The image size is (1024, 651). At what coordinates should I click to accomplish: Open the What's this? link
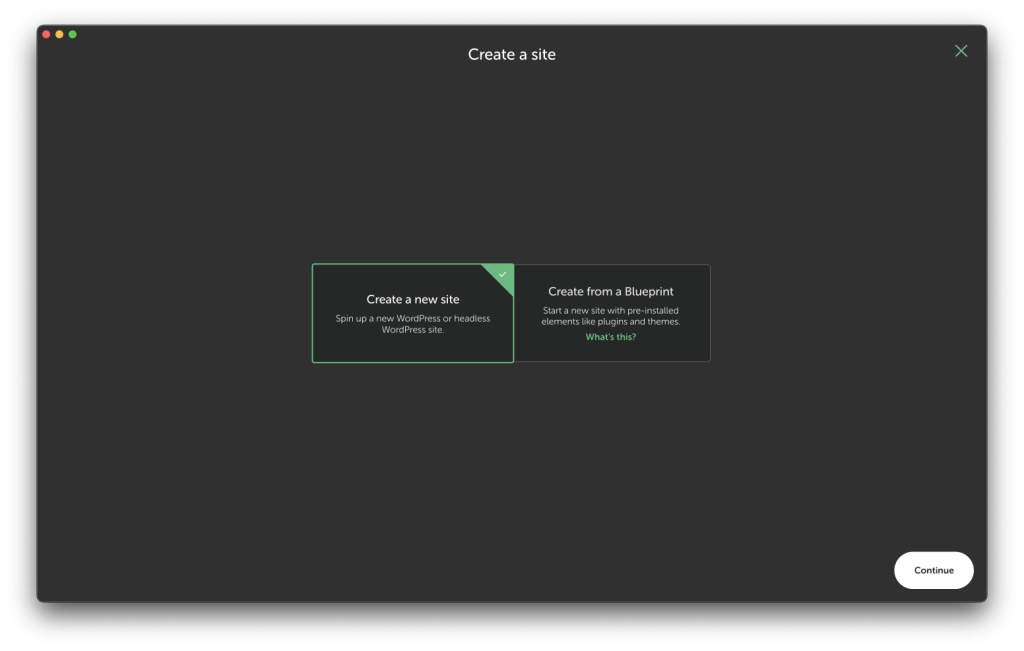(x=611, y=337)
